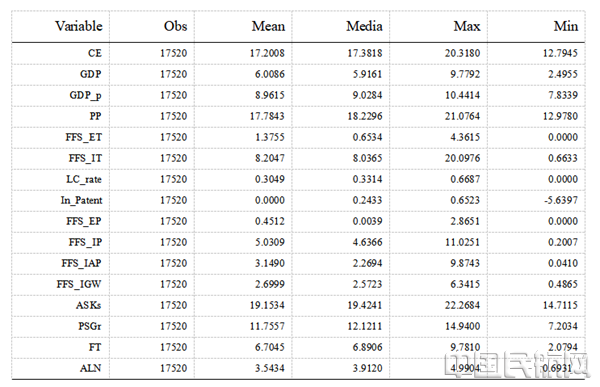This screenshot has height=387, width=600.
Task: Click the Variable column header
Action: (78, 26)
